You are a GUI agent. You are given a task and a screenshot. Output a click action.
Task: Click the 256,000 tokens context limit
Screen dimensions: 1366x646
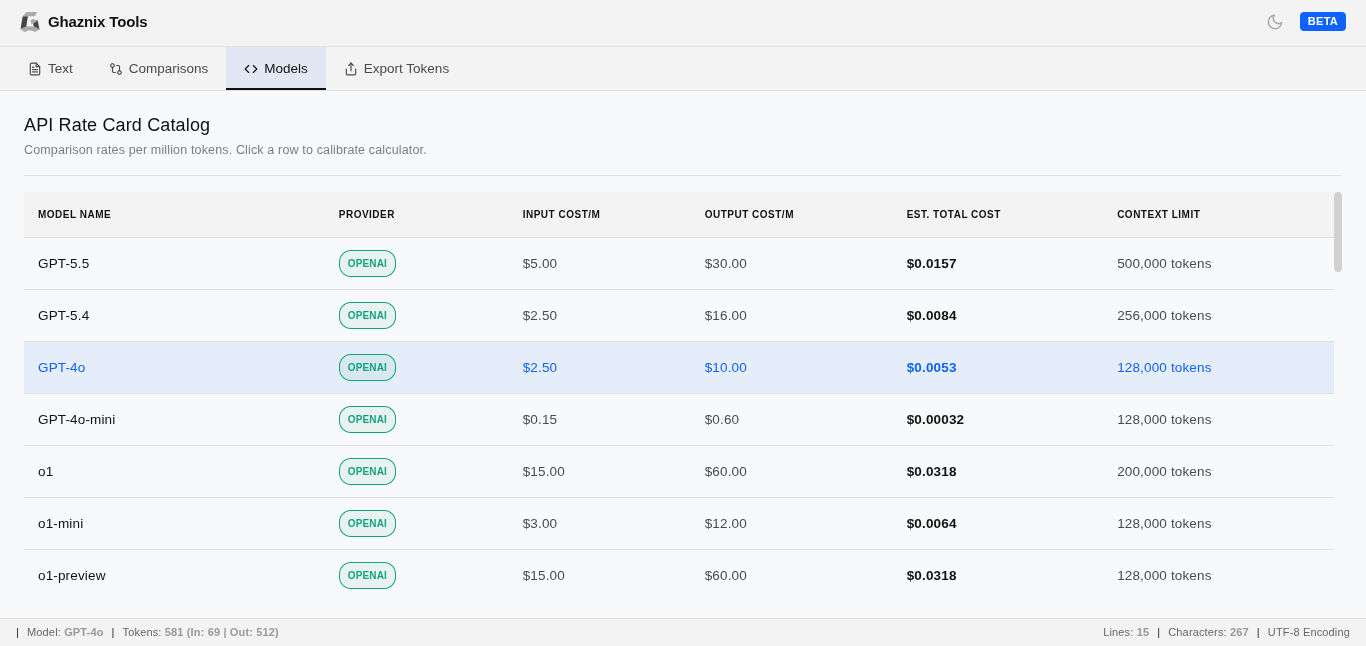click(1164, 316)
